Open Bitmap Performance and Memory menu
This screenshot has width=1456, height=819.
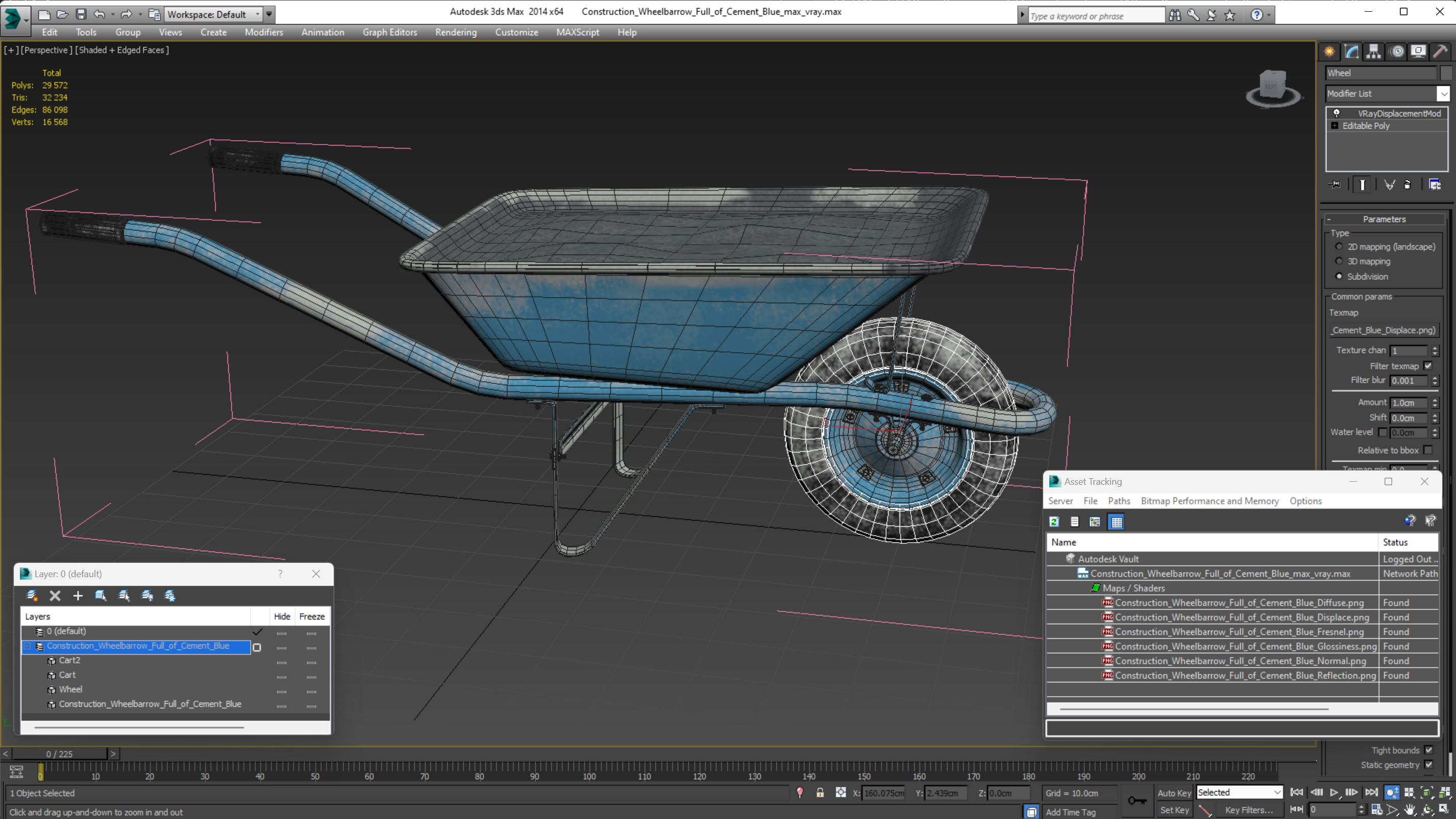click(1210, 501)
